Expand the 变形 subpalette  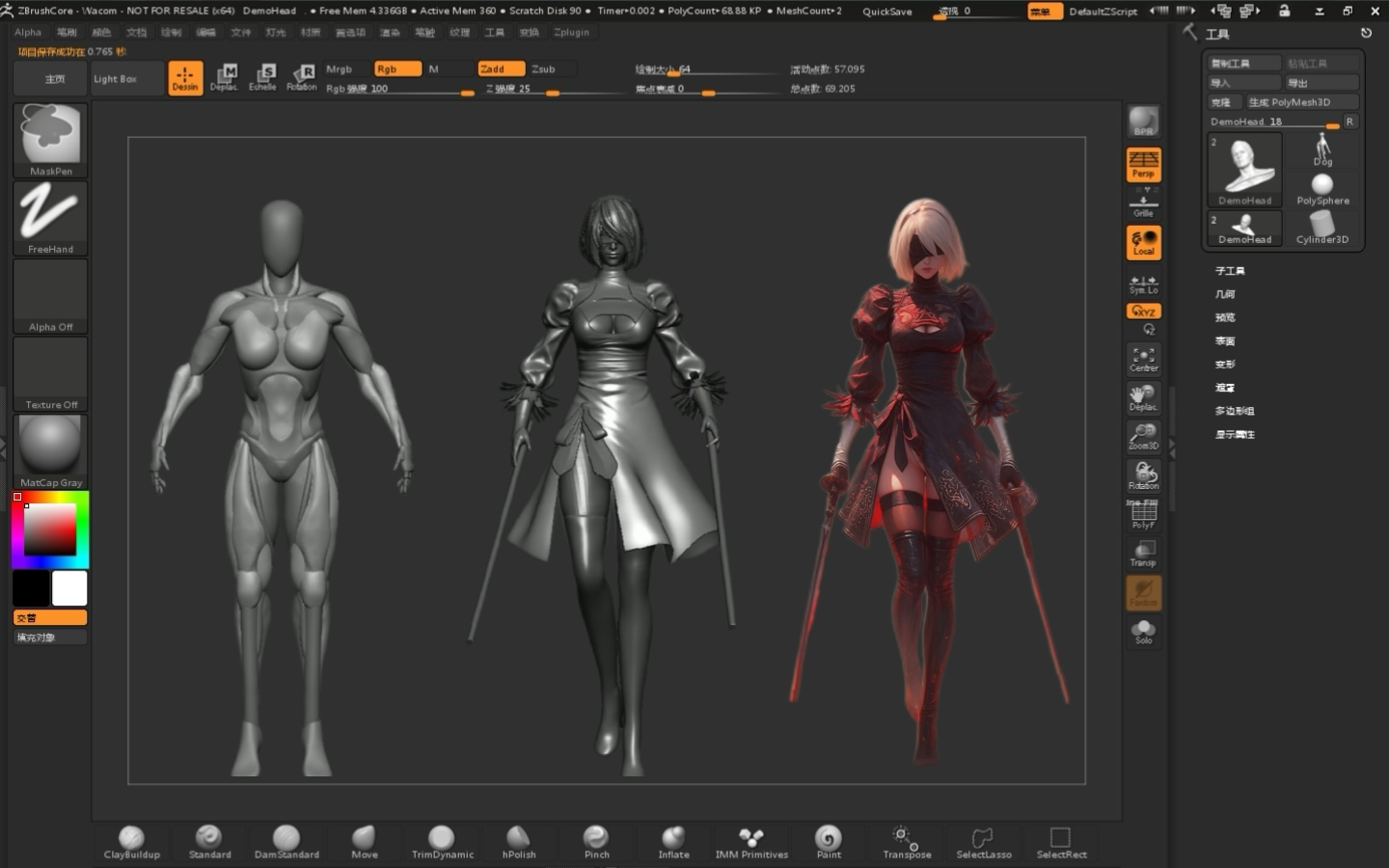point(1225,365)
